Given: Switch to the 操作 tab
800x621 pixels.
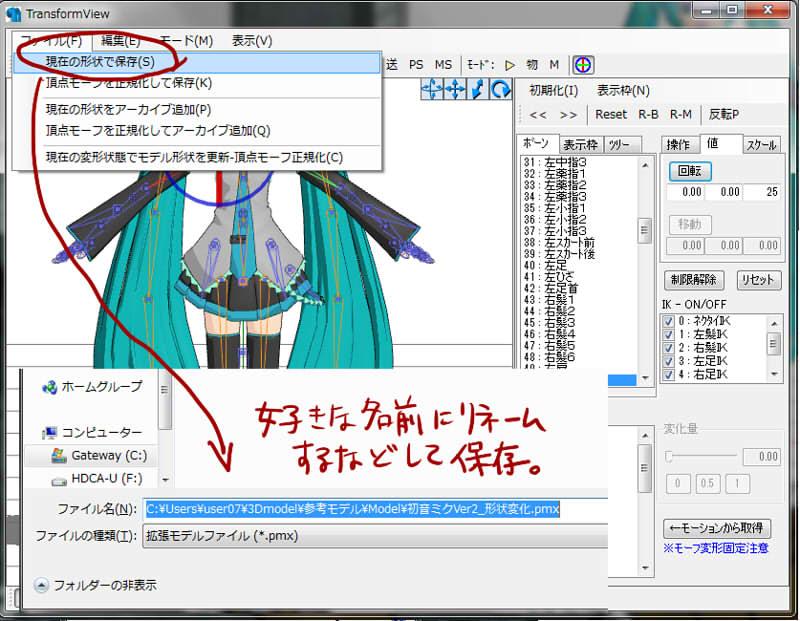Looking at the screenshot, I should click(679, 145).
